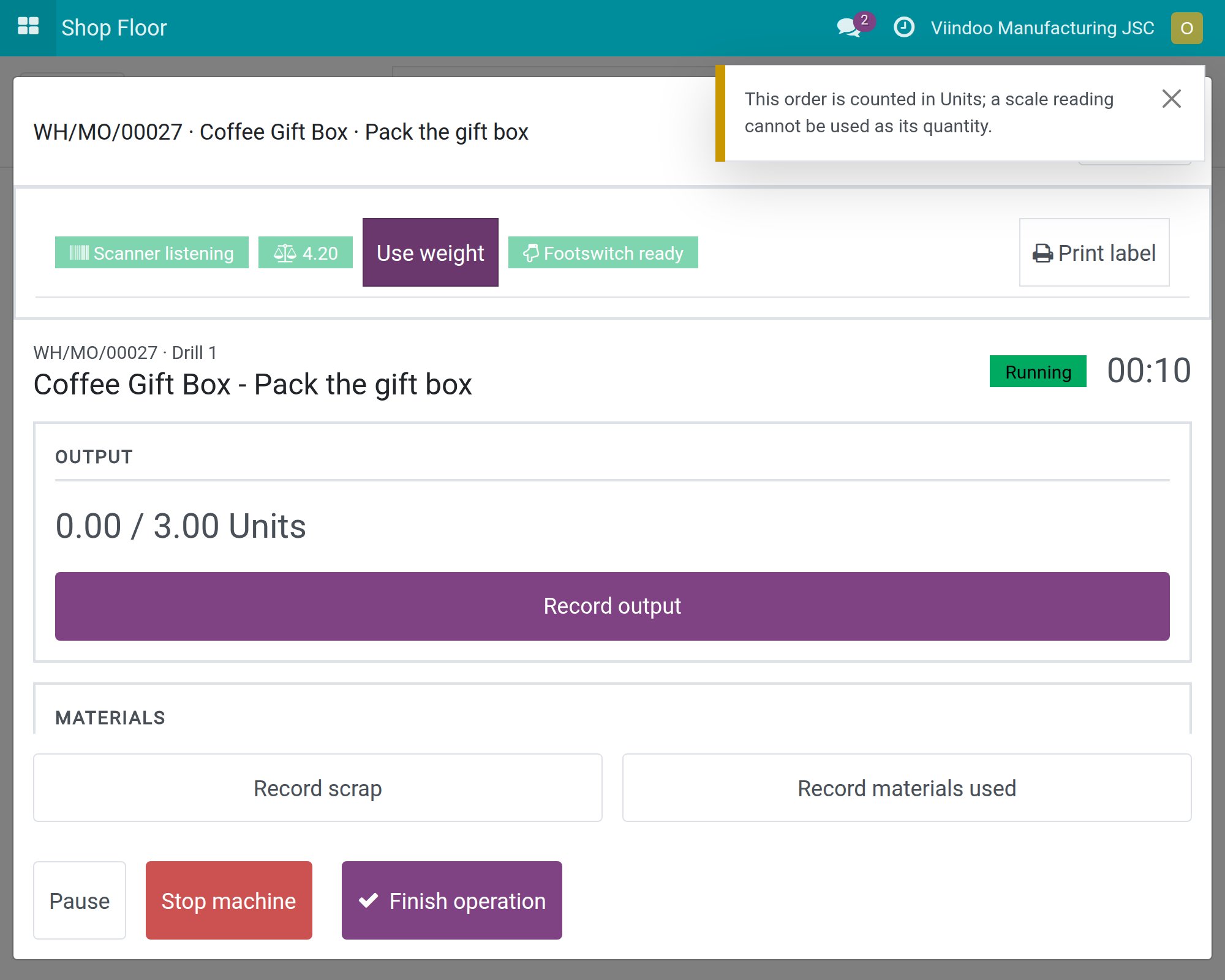1225x980 pixels.
Task: Click the Use weight button
Action: (431, 252)
